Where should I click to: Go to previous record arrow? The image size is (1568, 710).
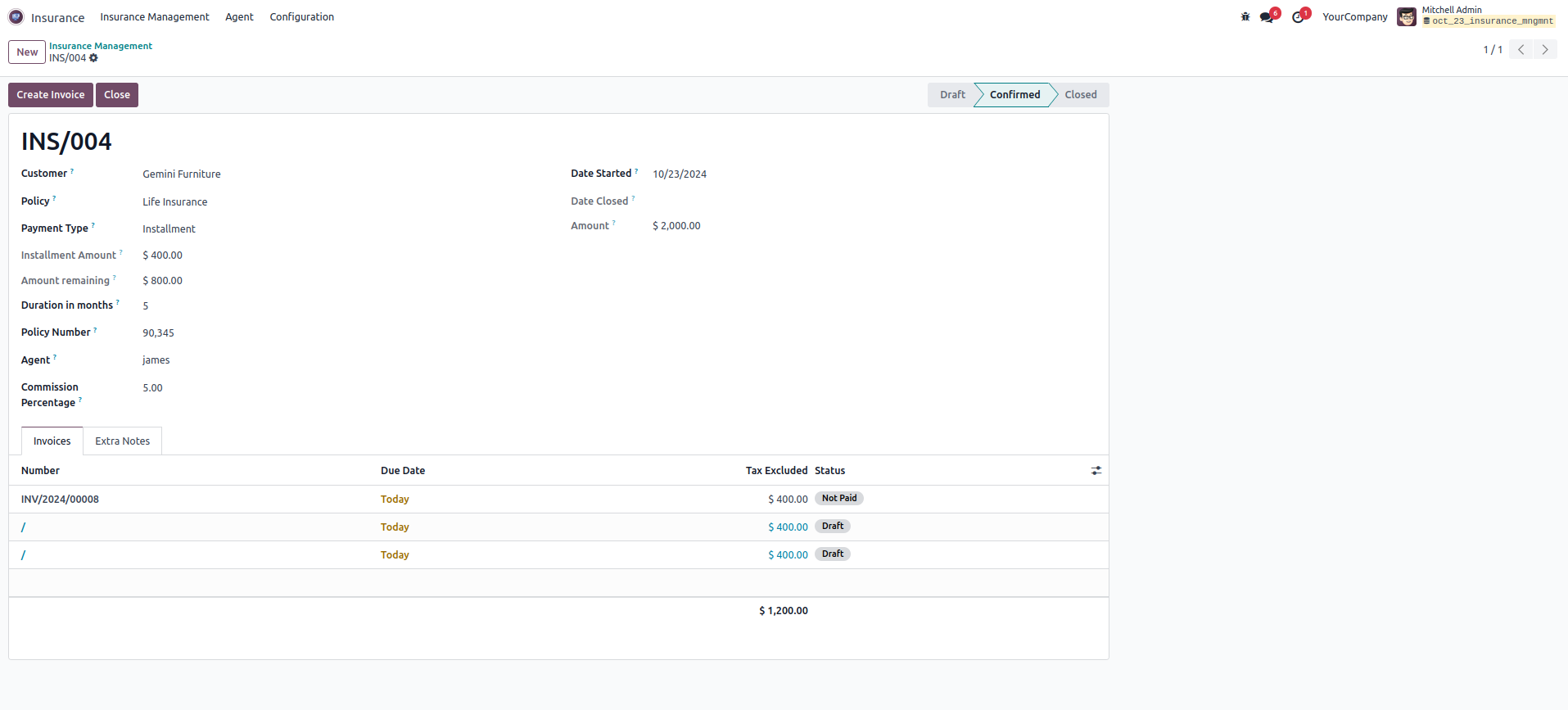tap(1521, 49)
